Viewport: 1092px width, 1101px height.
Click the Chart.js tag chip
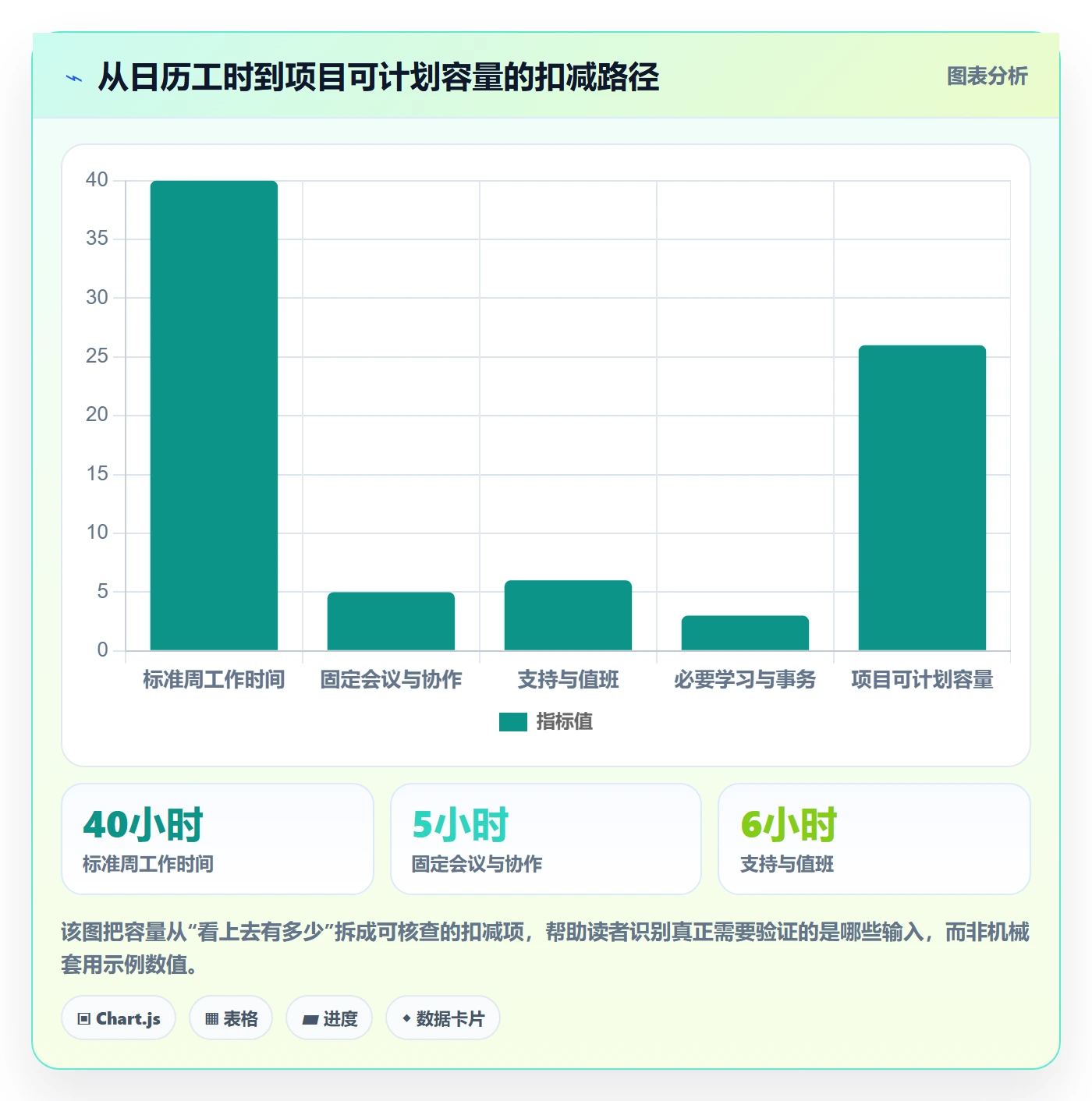point(119,1018)
